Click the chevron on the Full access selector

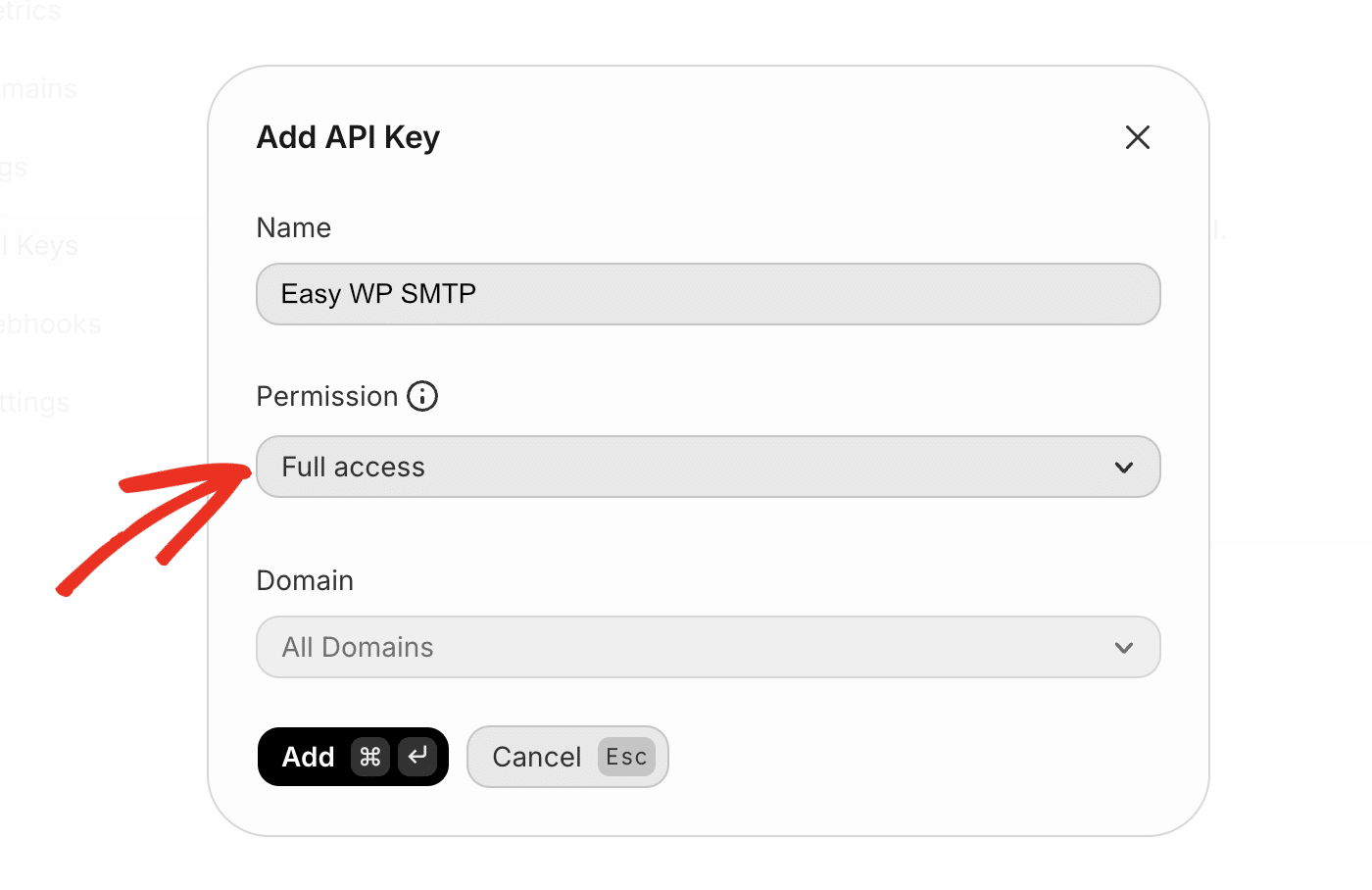(x=1124, y=468)
